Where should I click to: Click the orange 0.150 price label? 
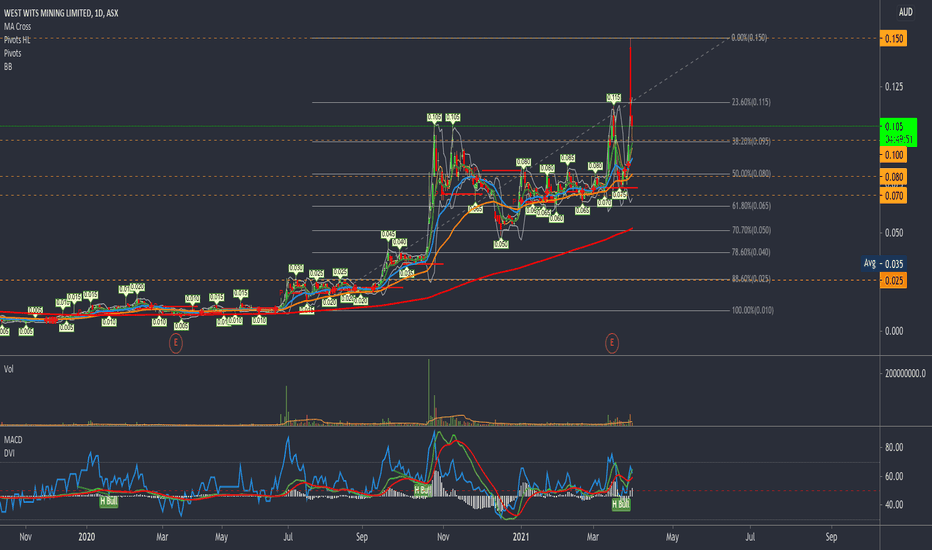click(893, 39)
